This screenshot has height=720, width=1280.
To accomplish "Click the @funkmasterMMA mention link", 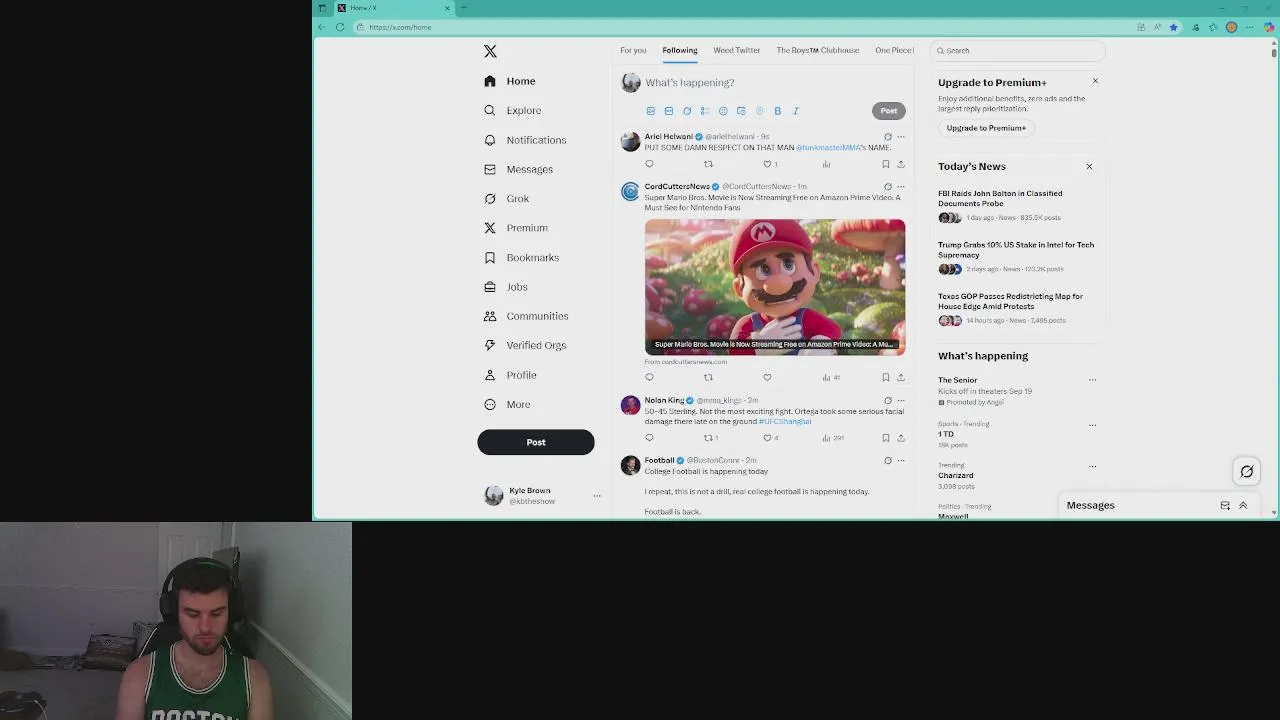I will (828, 148).
